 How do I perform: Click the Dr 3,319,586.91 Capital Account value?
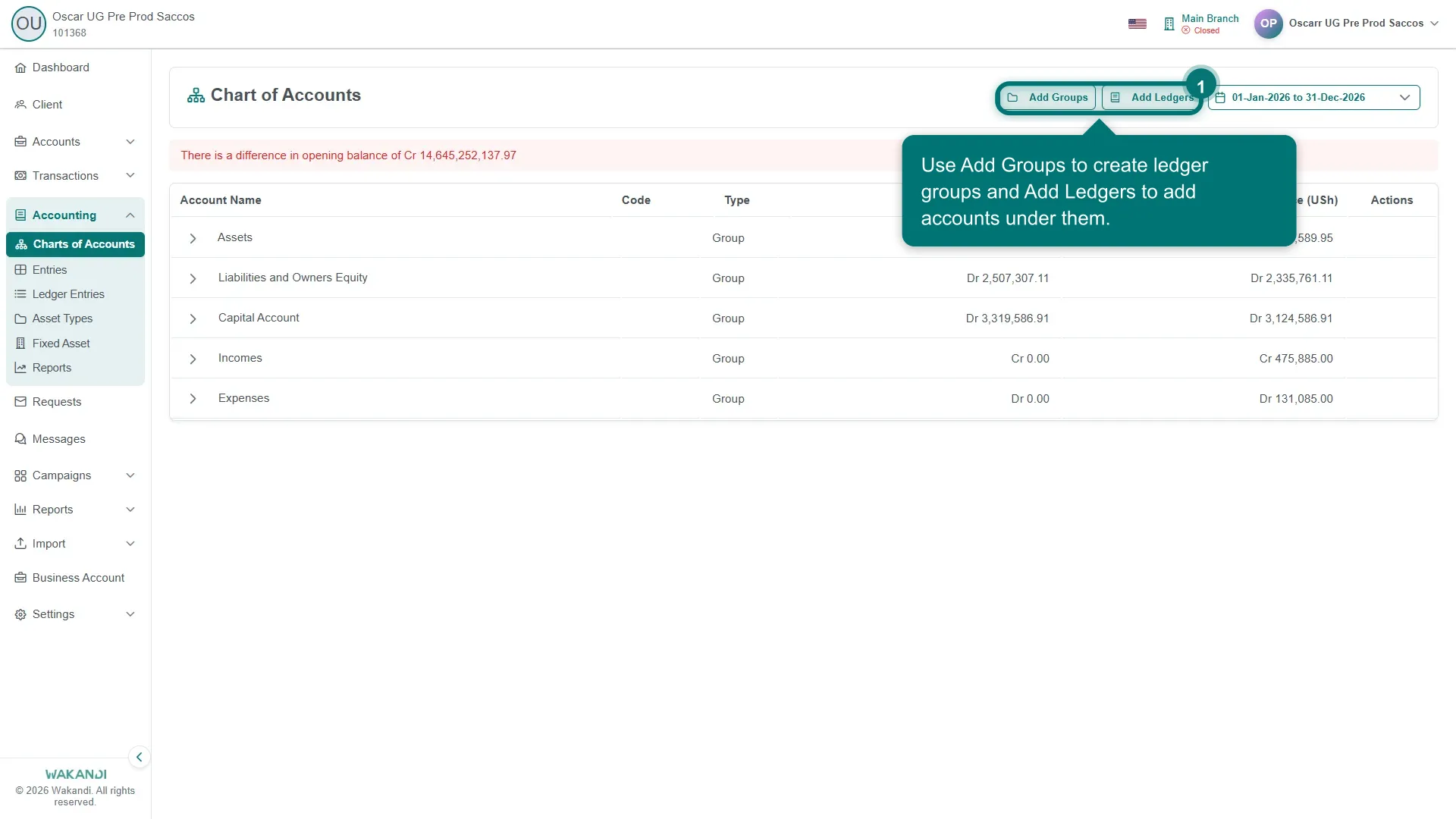[1008, 318]
